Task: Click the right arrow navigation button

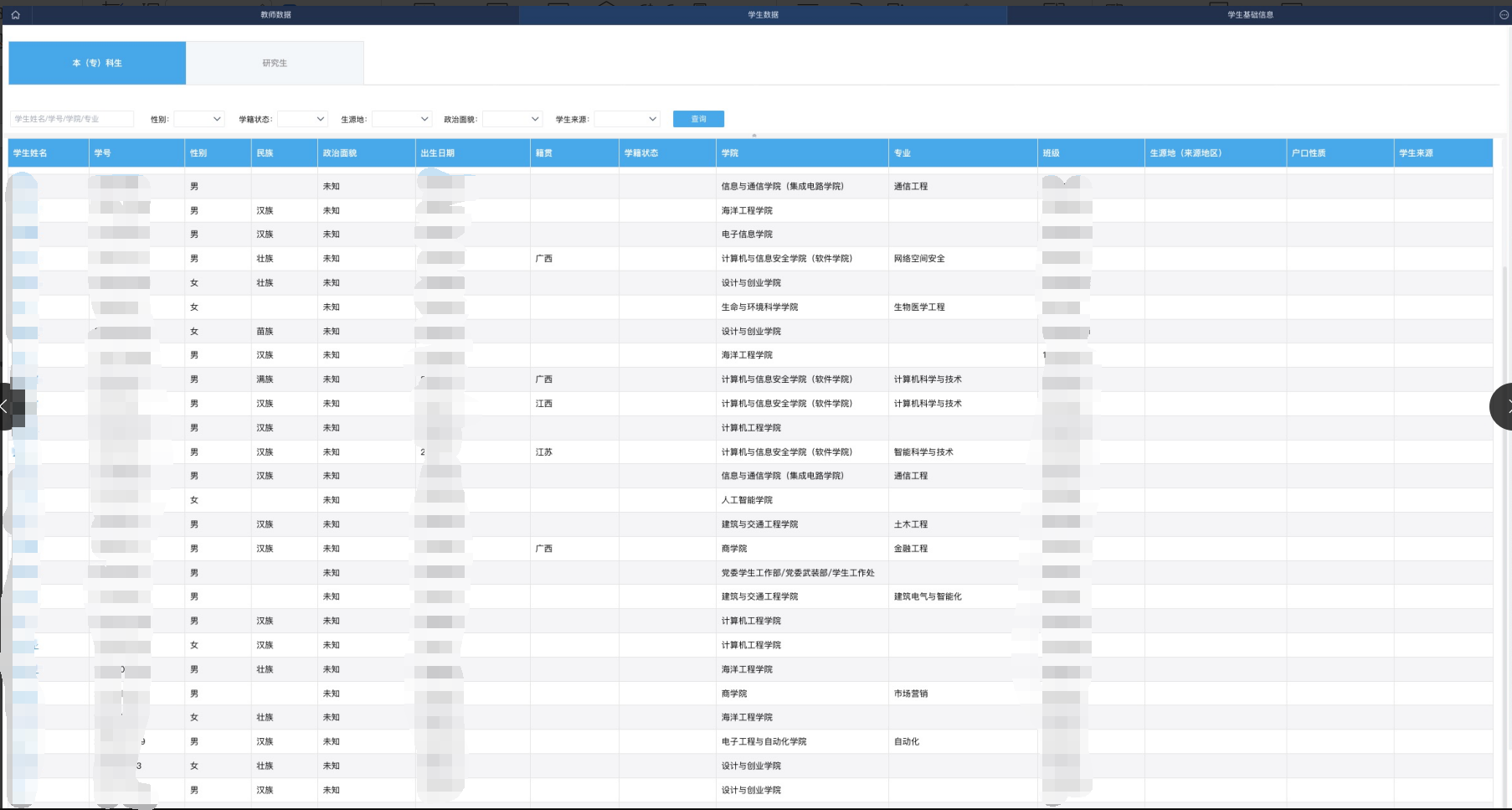Action: point(1504,407)
